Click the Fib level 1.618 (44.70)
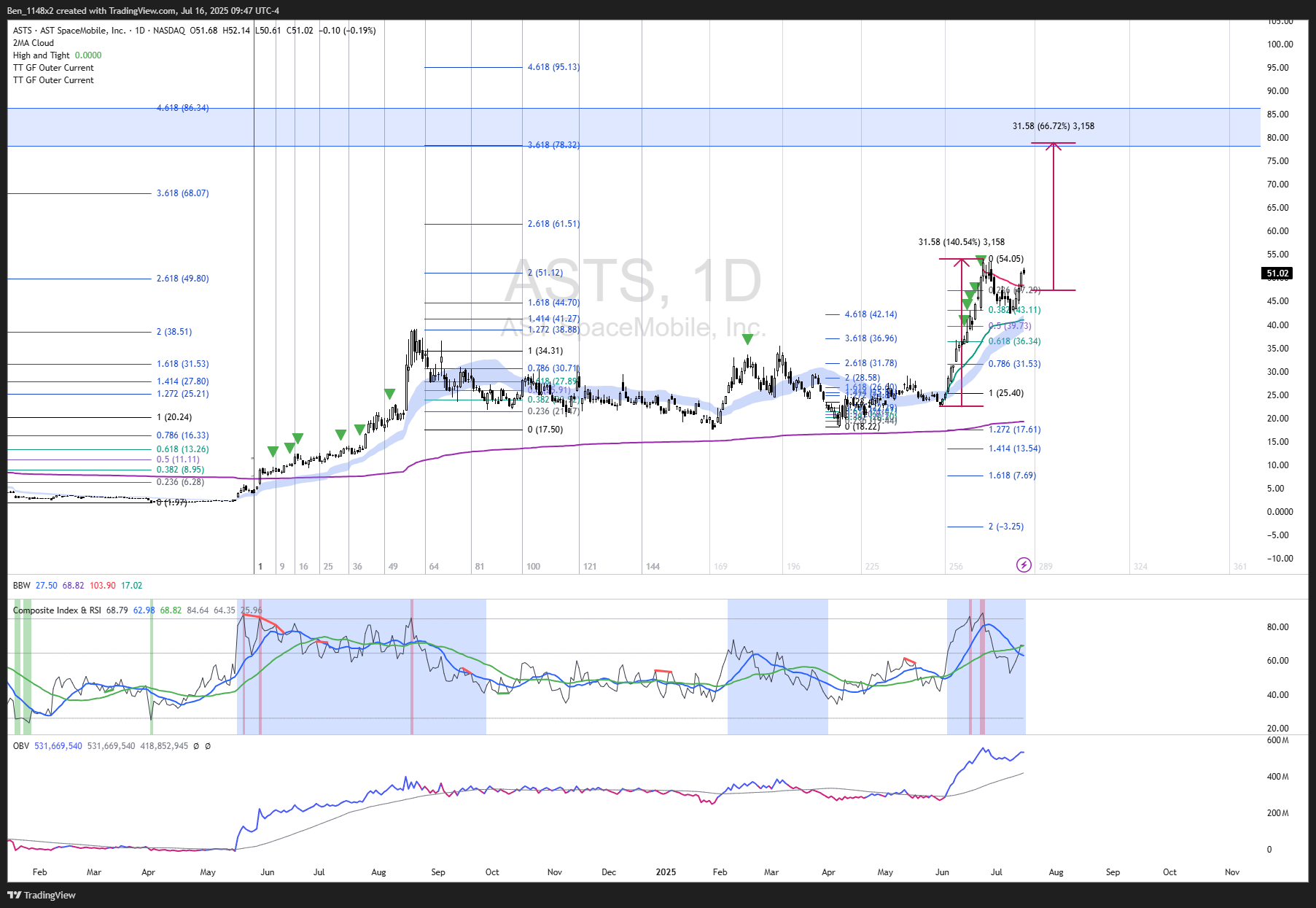This screenshot has width=1316, height=908. coord(553,303)
